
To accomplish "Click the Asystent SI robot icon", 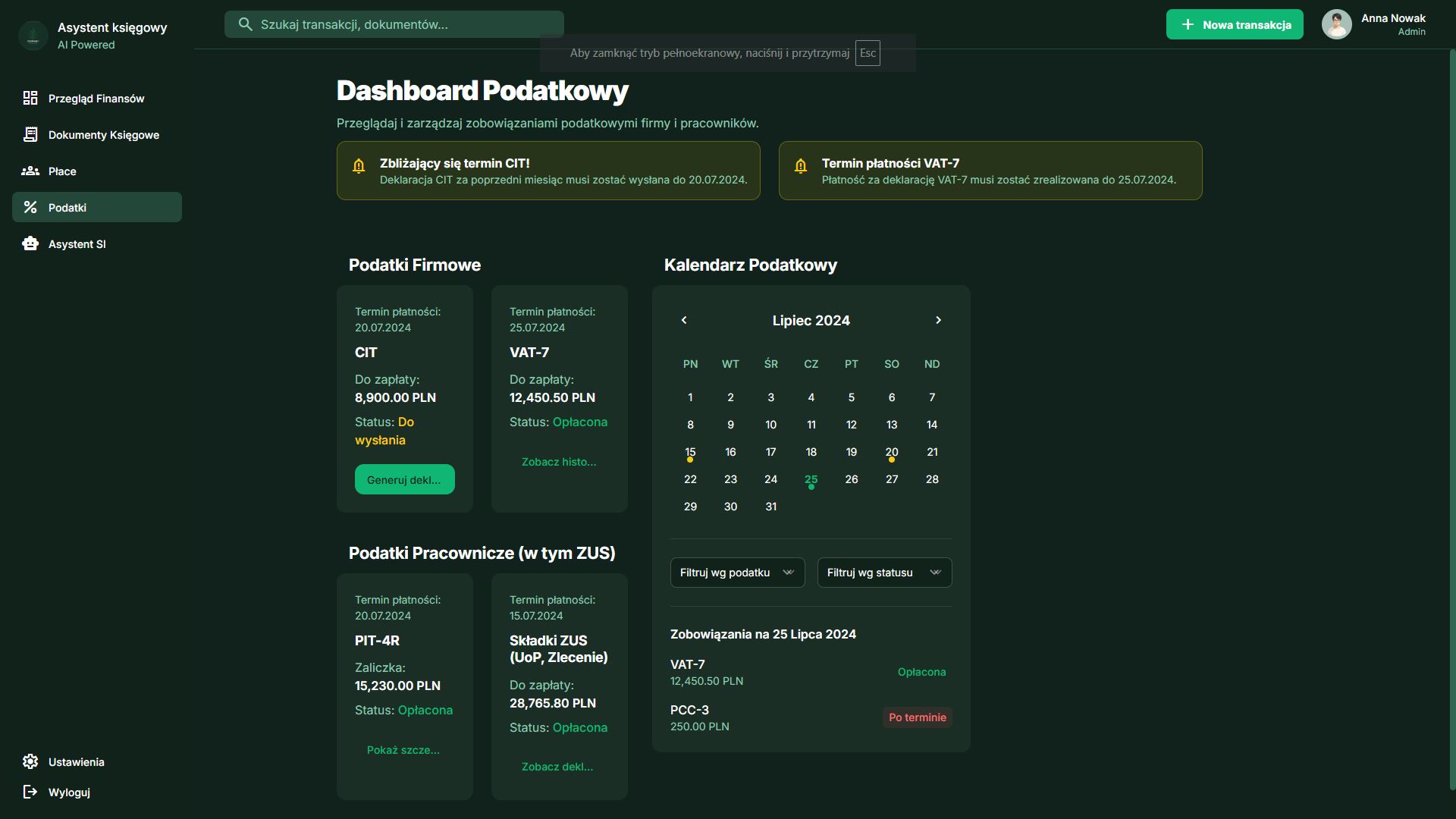I will click(x=30, y=243).
